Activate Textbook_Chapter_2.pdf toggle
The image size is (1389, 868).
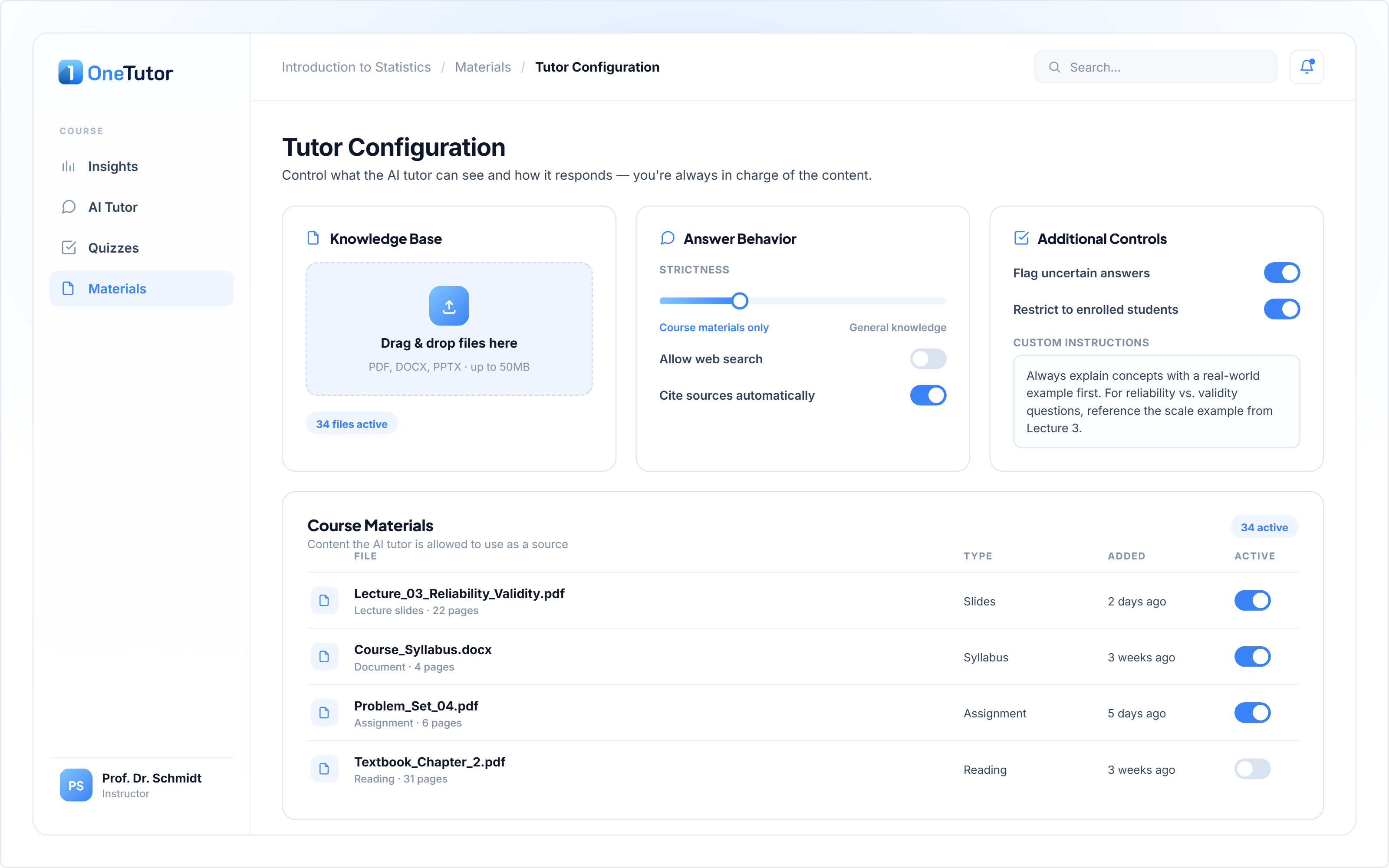[x=1252, y=769]
